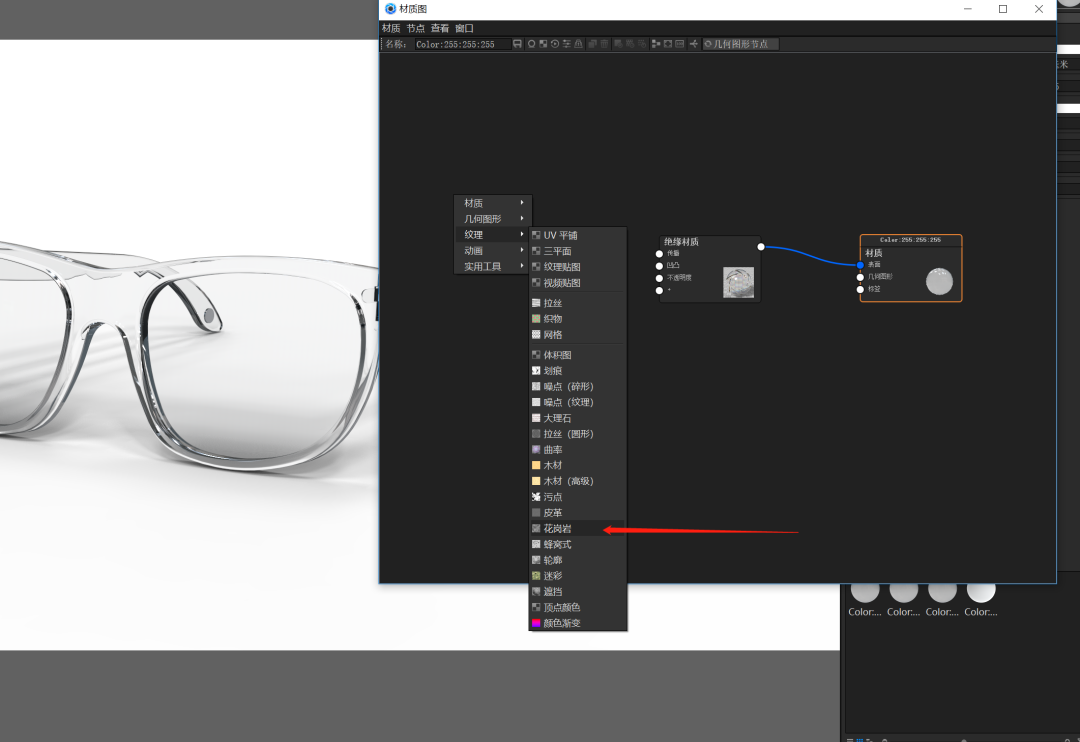Click the preview thumbnail in the 绝缘材质 node
The width and height of the screenshot is (1080, 742).
738,282
